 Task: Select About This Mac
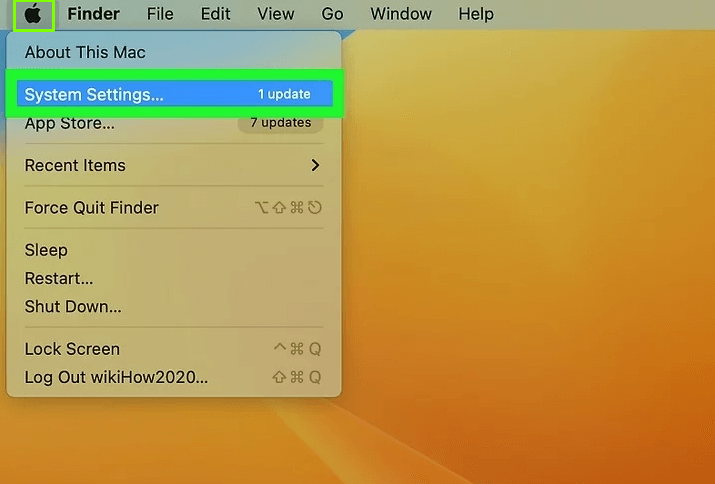point(174,52)
